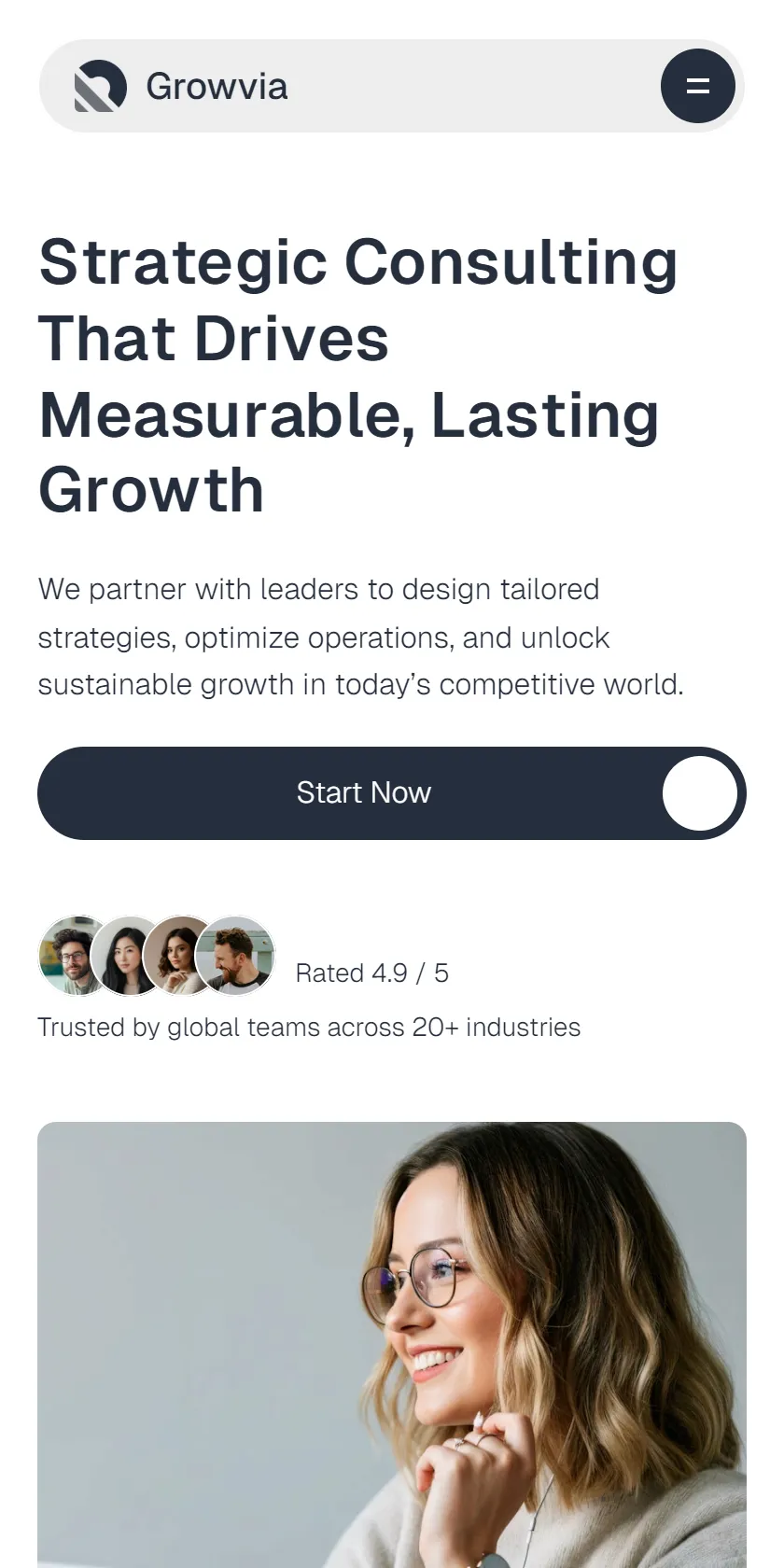Select the first avatar with glasses and beard
Screen dimensions: 784x1568
coord(75,956)
